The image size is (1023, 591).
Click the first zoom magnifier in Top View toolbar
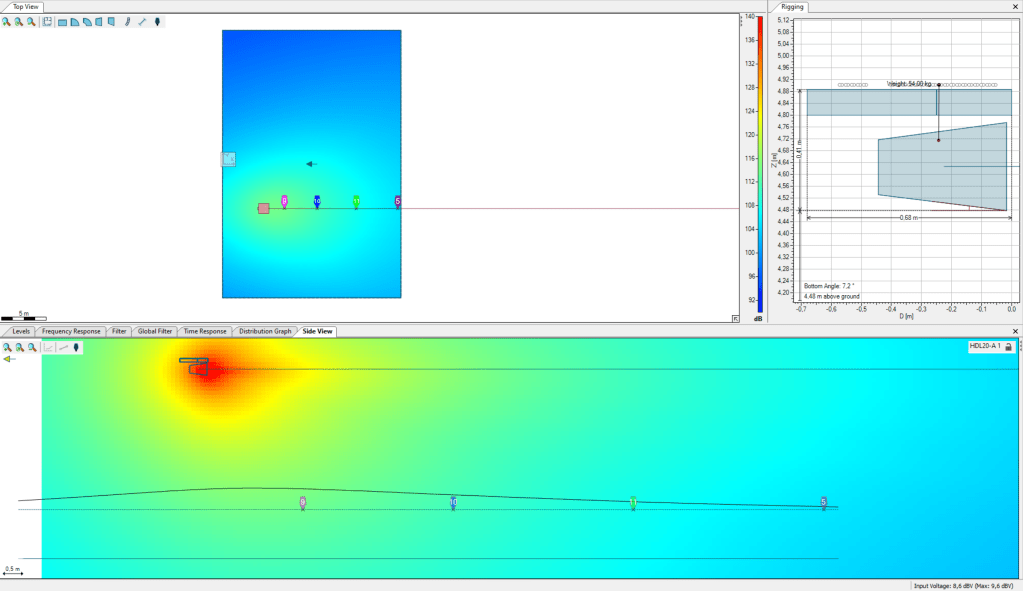pos(7,21)
